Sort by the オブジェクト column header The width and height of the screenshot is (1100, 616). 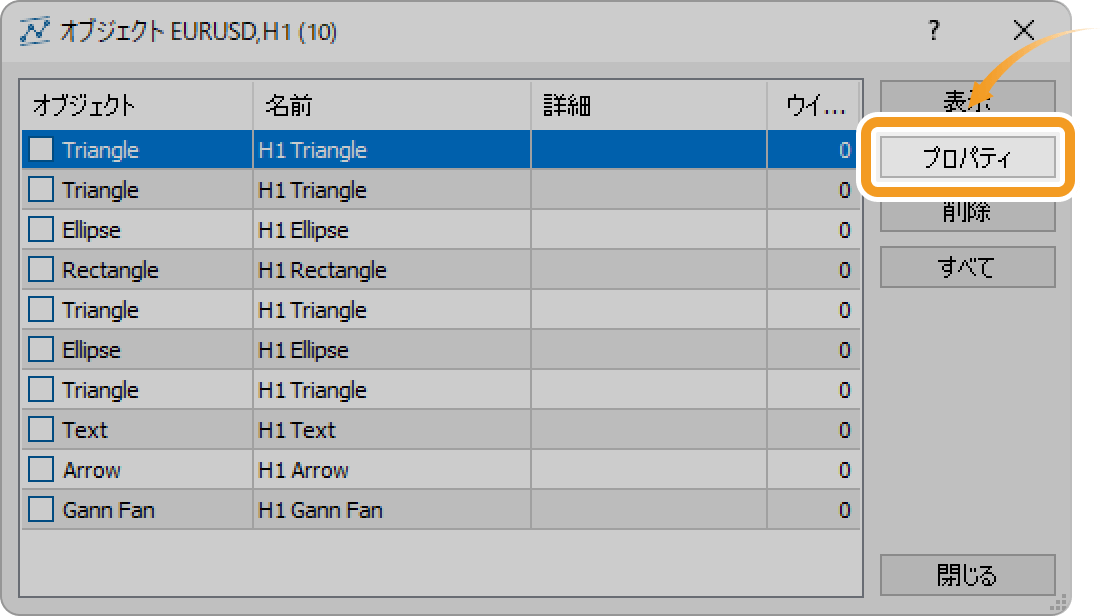point(137,105)
